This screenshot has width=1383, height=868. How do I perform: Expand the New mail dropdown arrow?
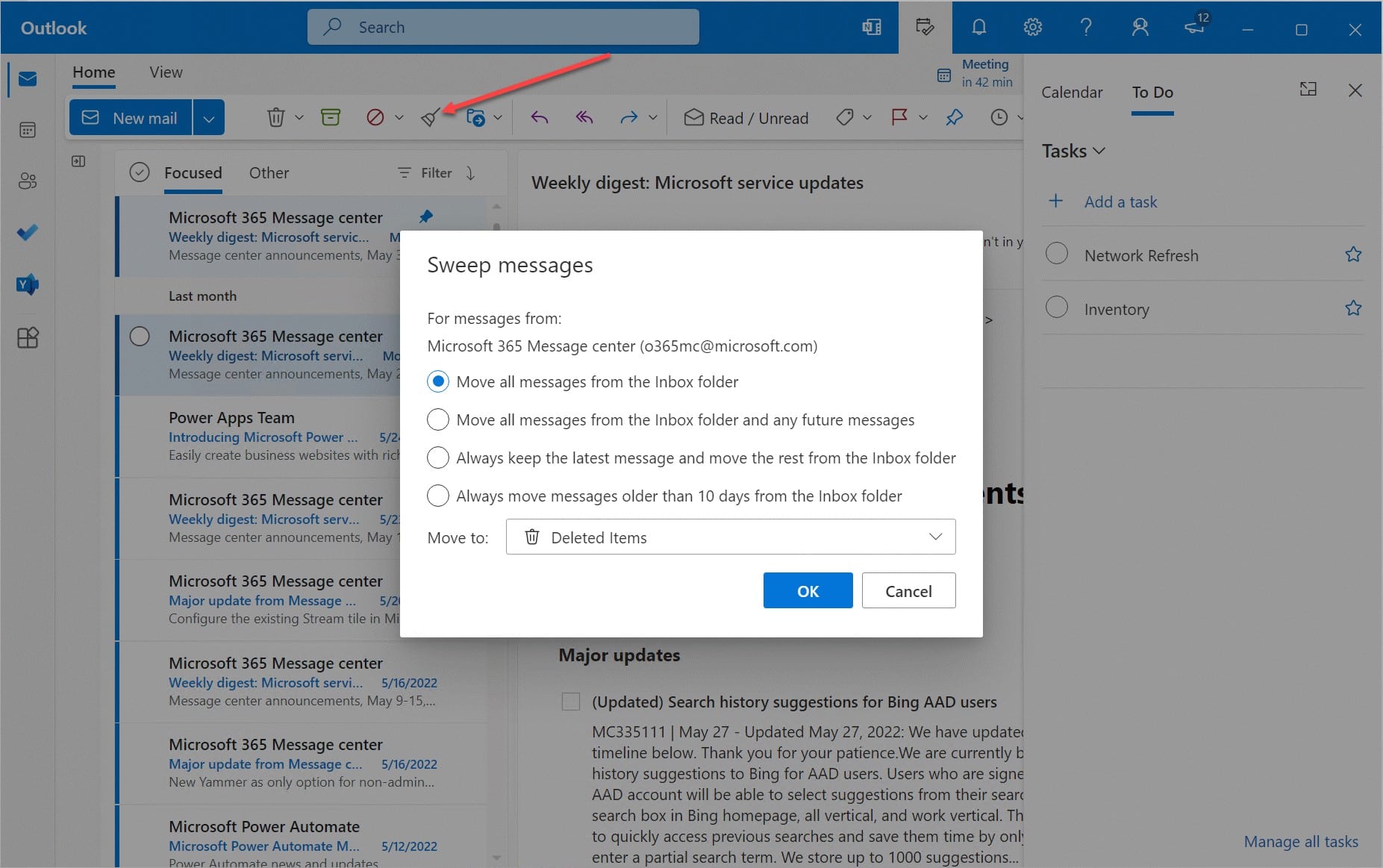(x=209, y=118)
